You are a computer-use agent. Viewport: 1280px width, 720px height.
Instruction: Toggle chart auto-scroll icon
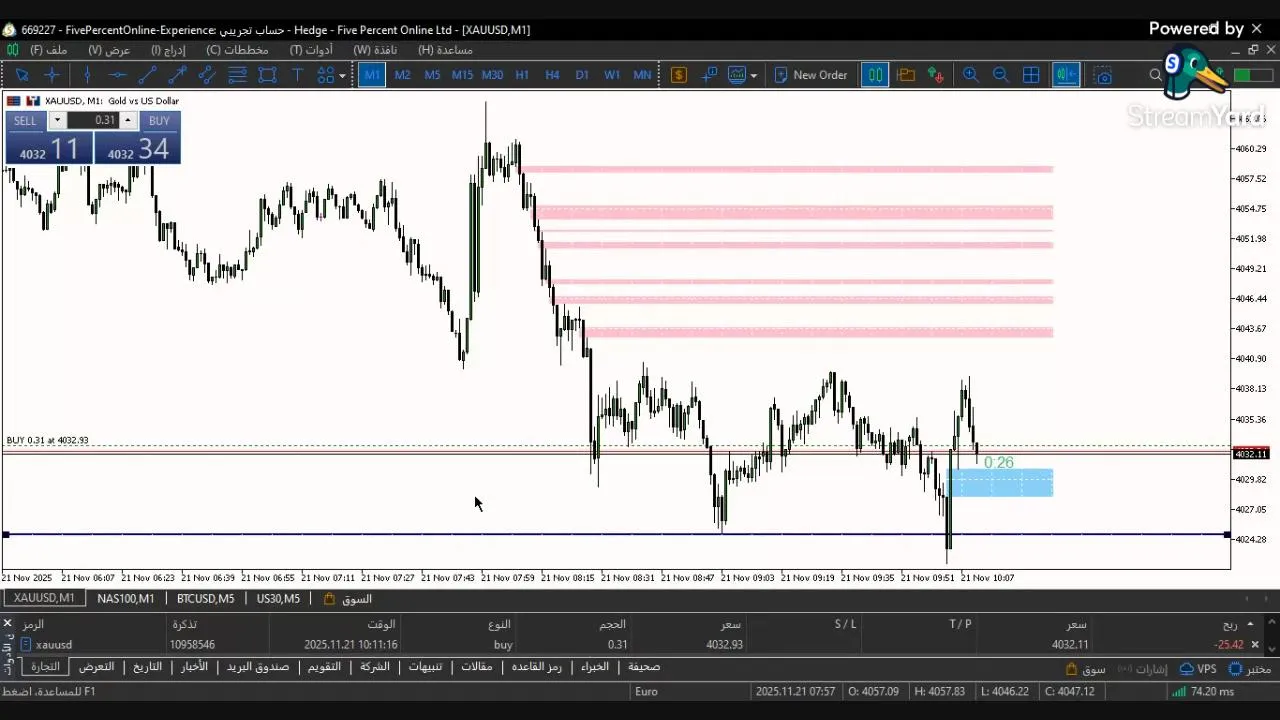[x=1066, y=75]
